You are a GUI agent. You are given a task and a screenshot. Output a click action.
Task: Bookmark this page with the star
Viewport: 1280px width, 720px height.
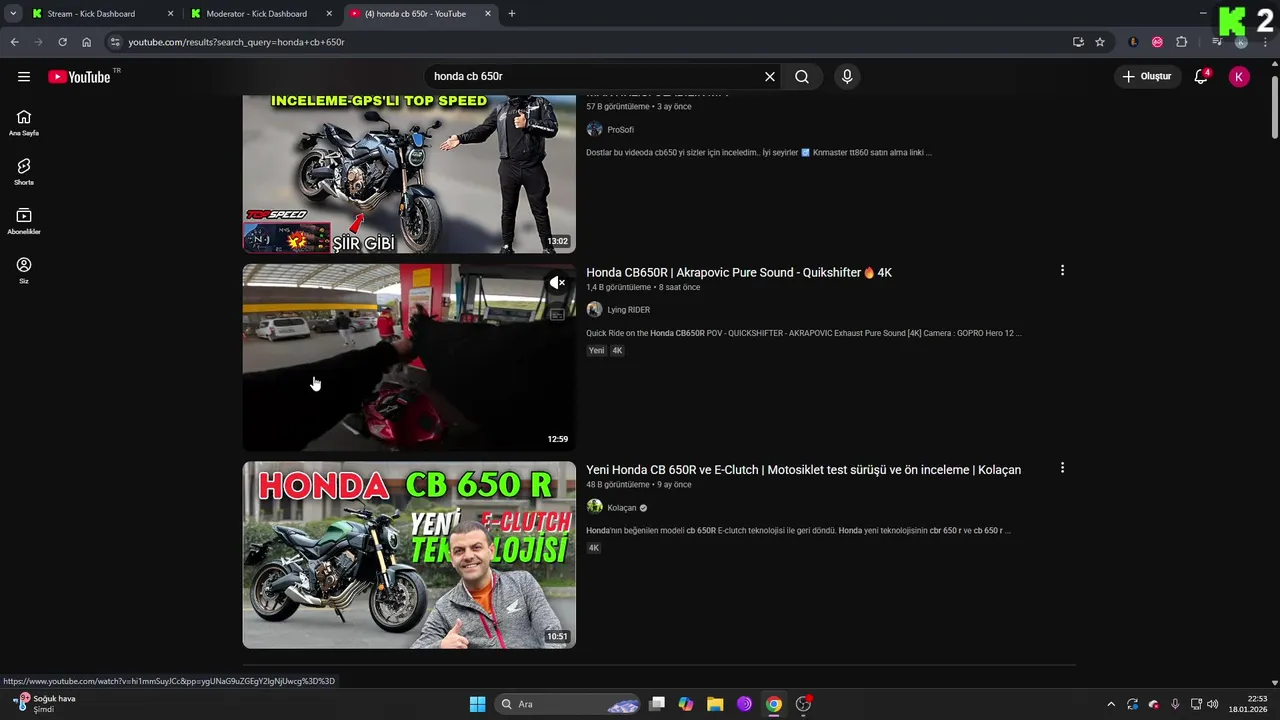click(x=1100, y=42)
